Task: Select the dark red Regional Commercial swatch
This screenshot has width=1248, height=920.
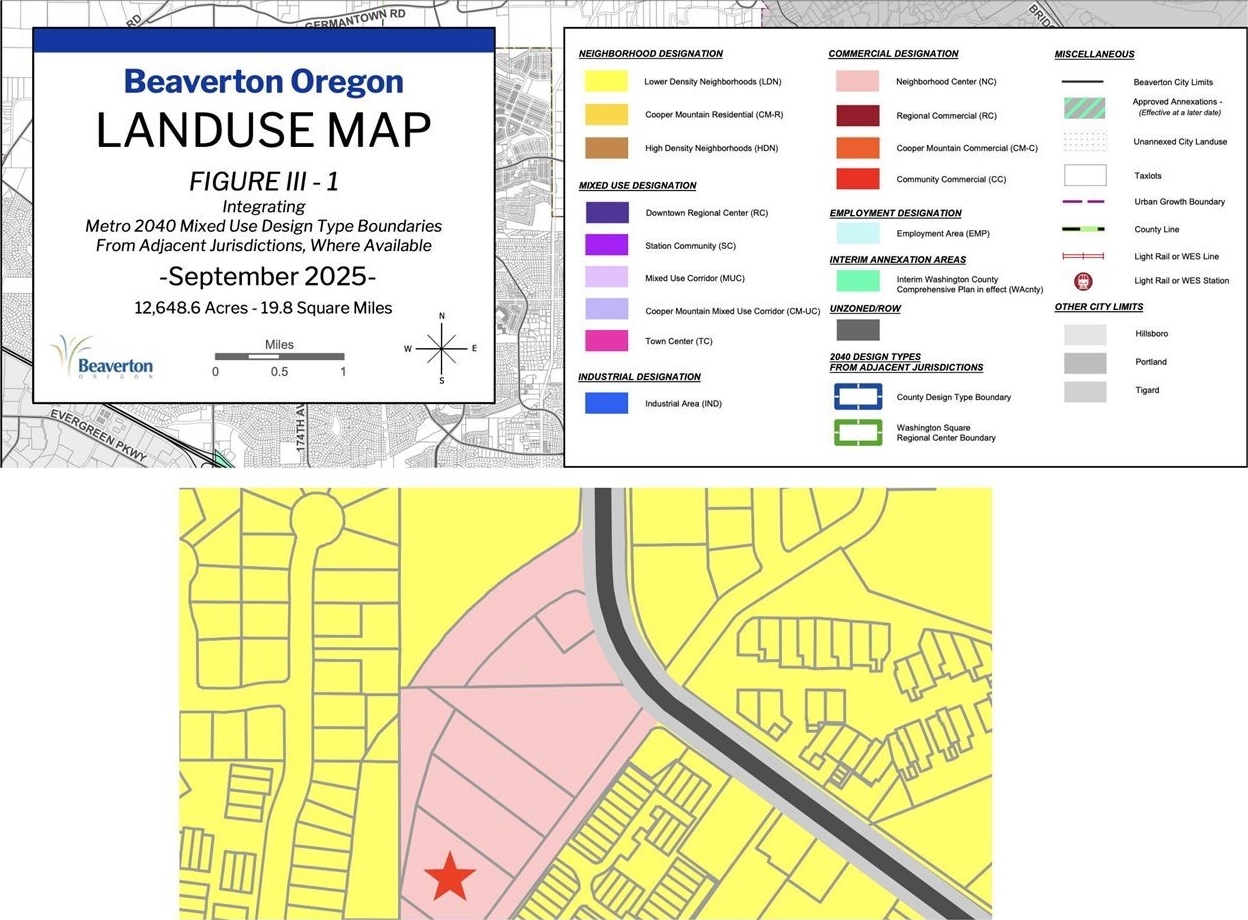Action: [858, 116]
